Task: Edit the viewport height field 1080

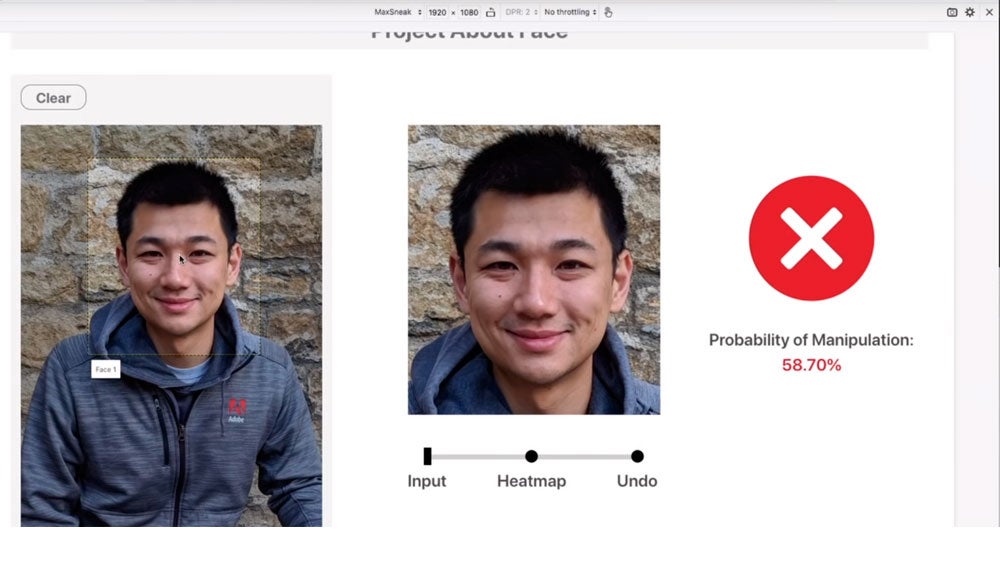Action: [x=468, y=12]
